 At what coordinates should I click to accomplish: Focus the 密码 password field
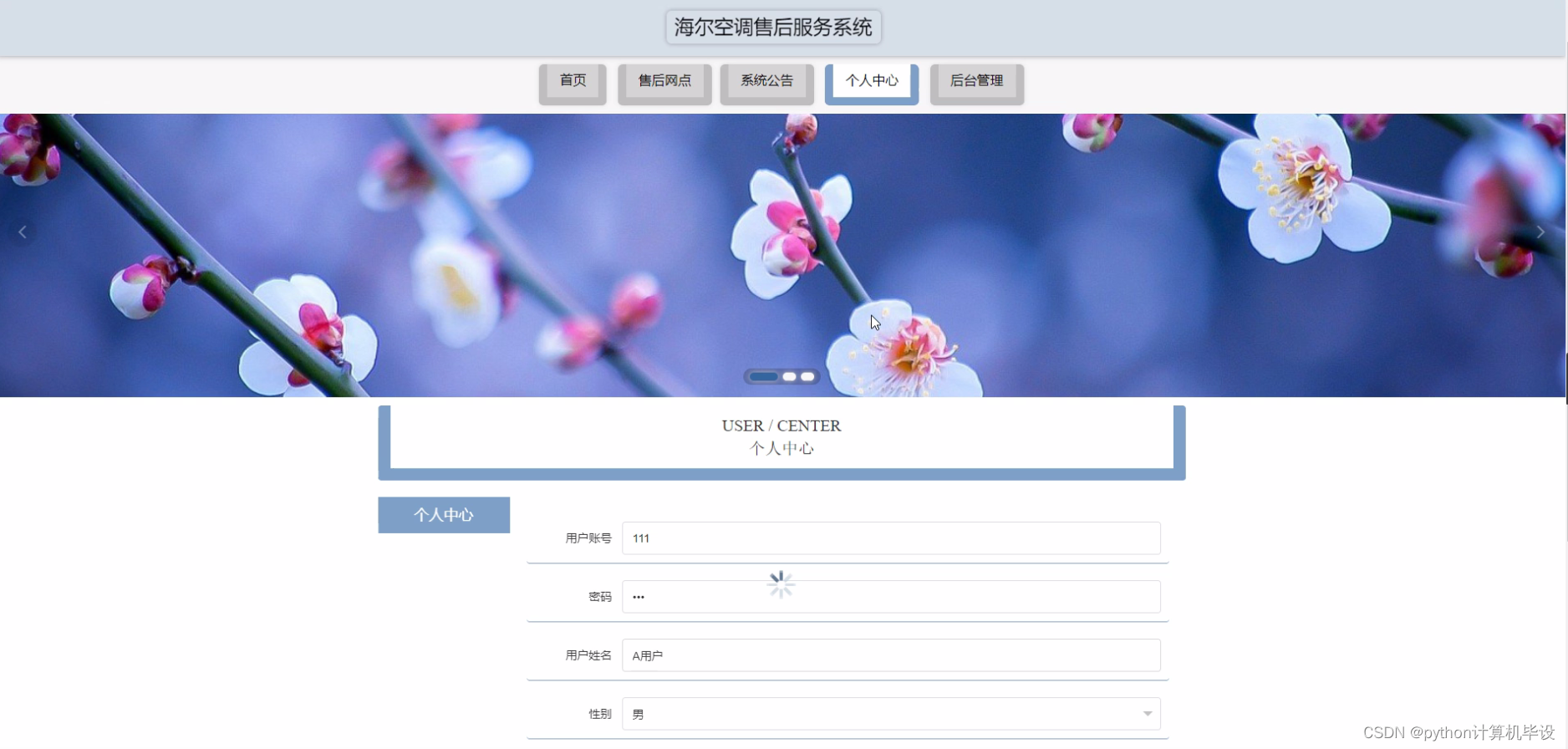pos(891,597)
